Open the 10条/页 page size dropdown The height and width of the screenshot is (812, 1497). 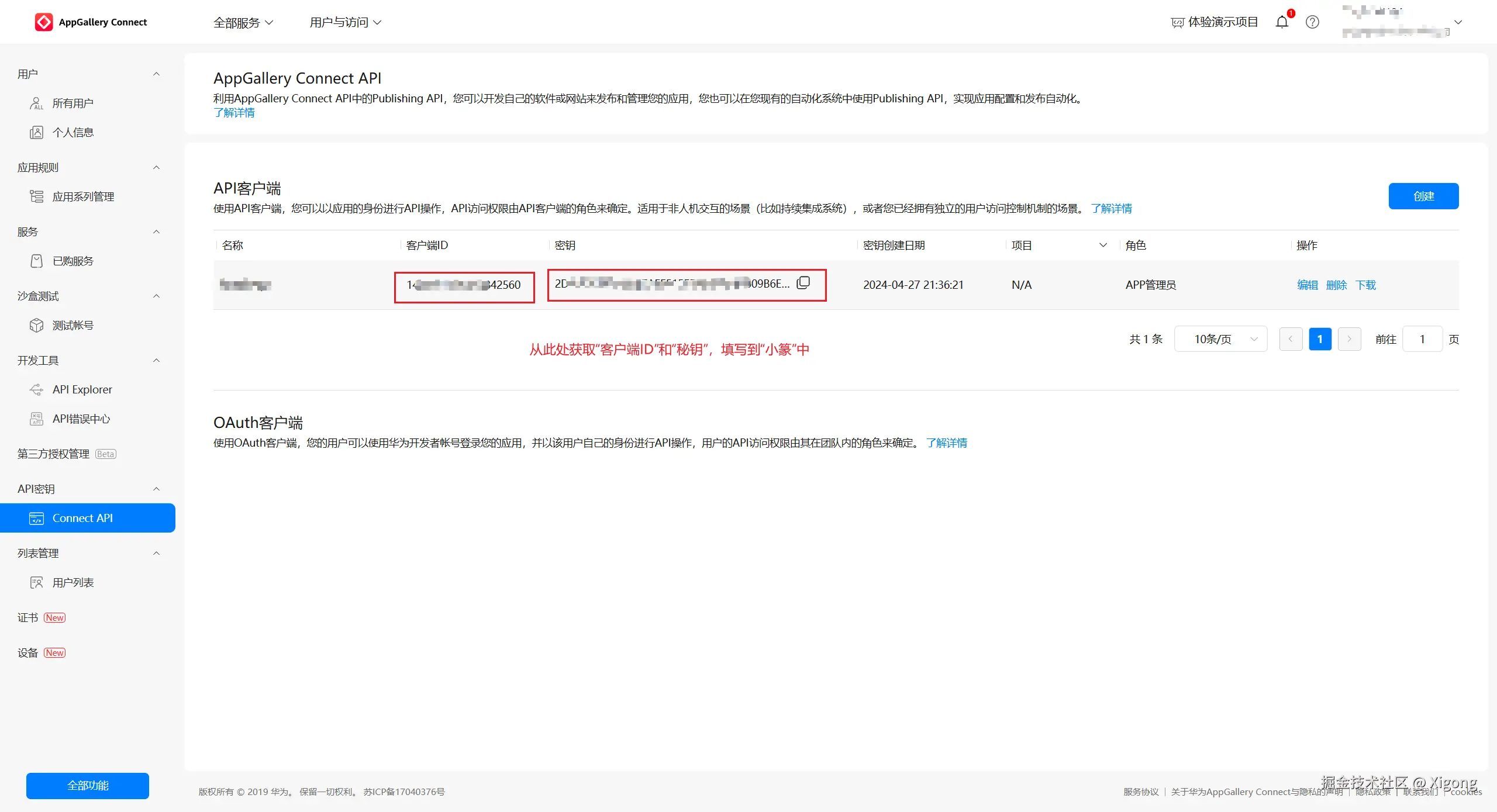pyautogui.click(x=1221, y=339)
